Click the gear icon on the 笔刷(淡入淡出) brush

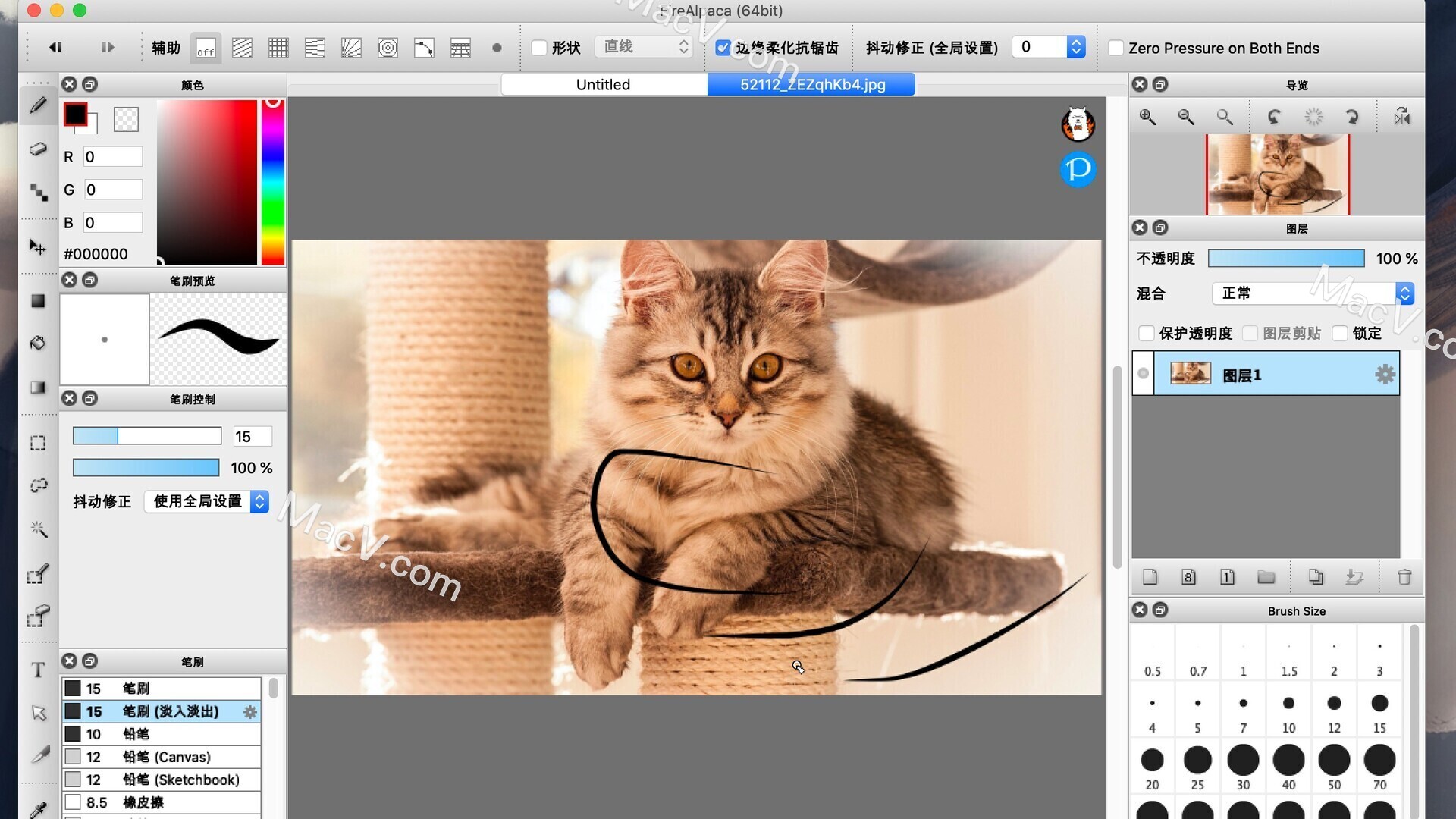(x=249, y=711)
